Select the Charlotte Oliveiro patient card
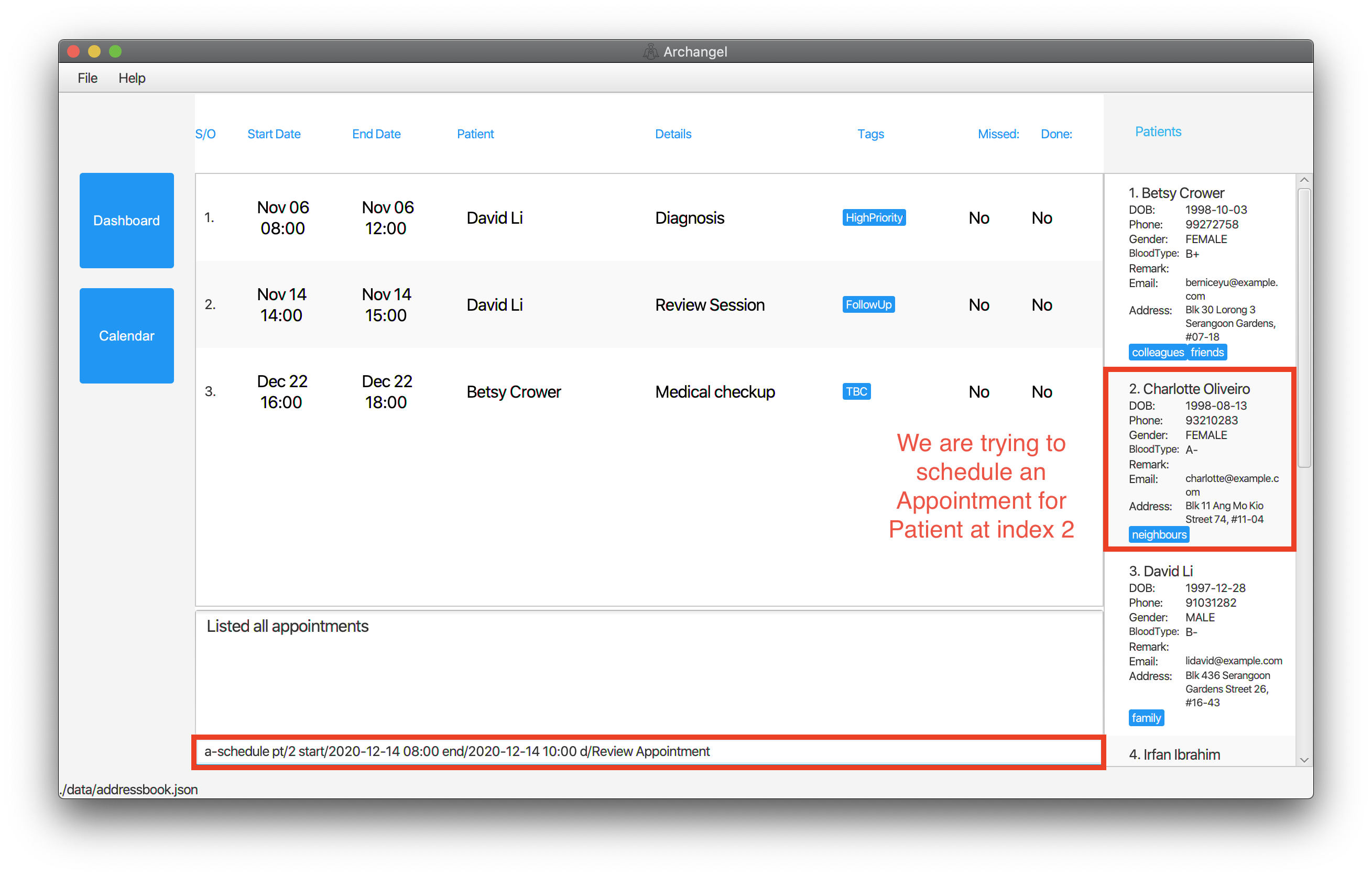The image size is (1372, 876). click(x=1200, y=460)
